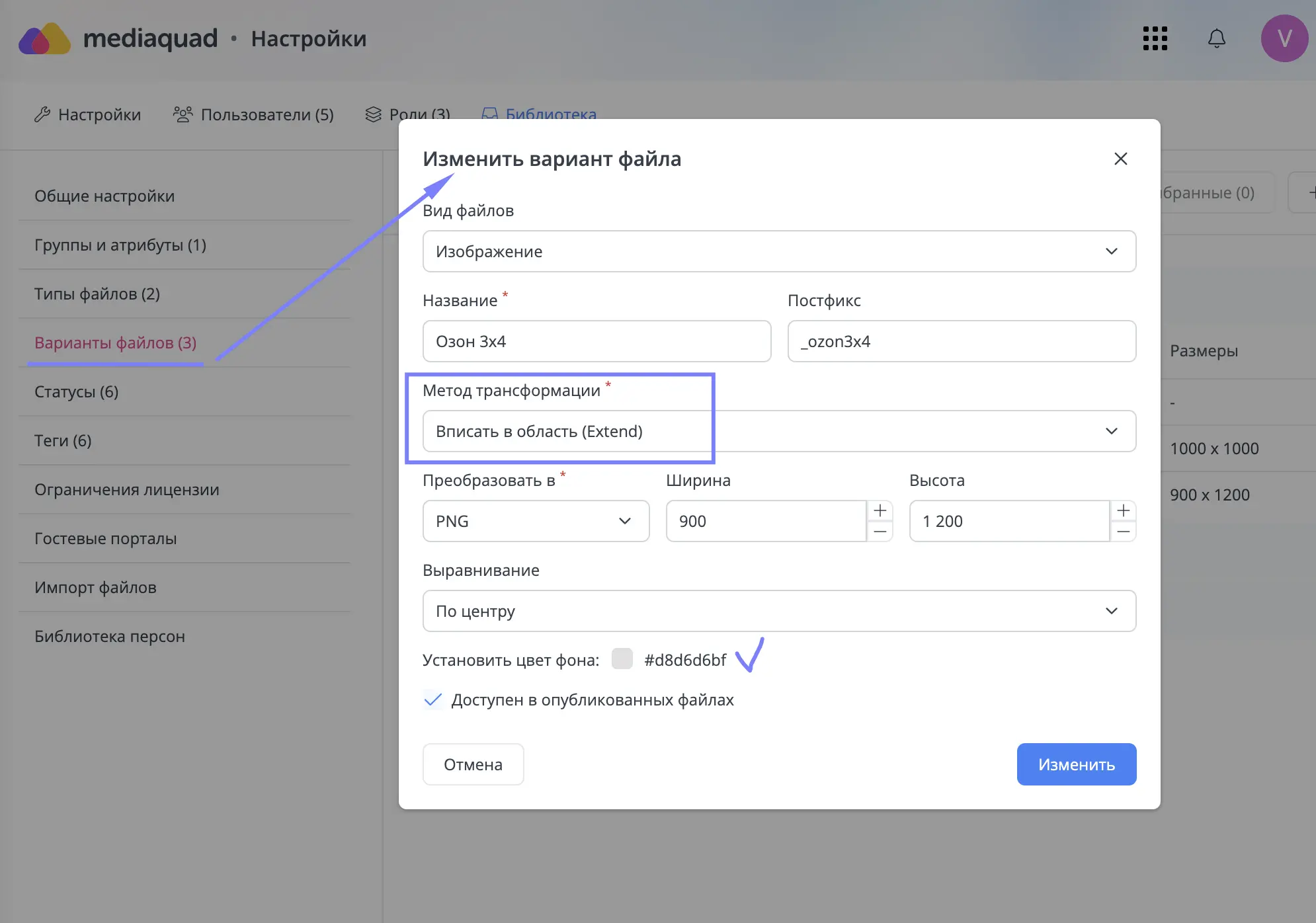The height and width of the screenshot is (923, 1316).
Task: Toggle Доступен в опубликованных файлах checkbox
Action: [432, 700]
